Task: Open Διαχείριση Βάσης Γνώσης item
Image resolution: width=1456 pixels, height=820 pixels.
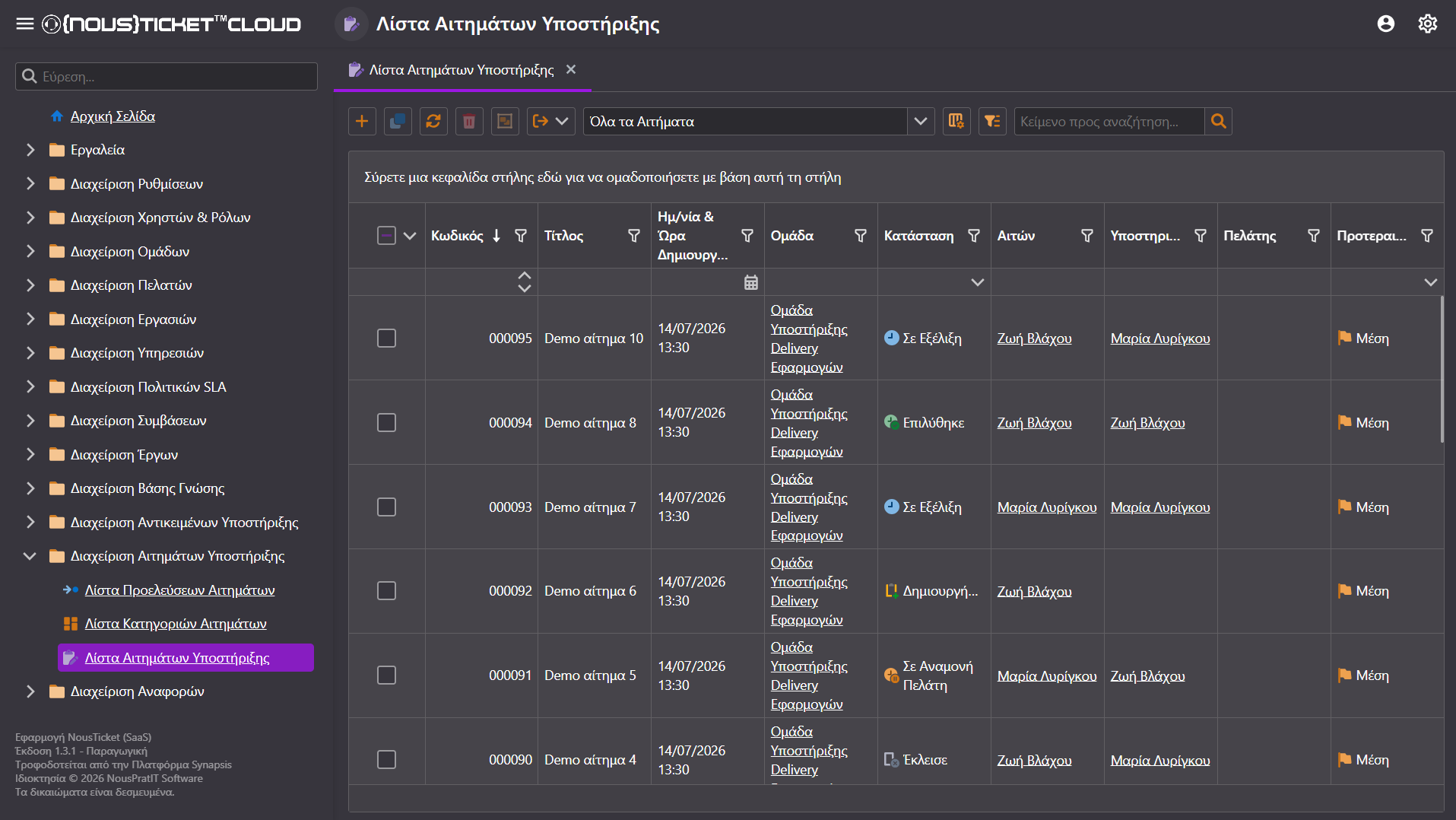Action: click(x=148, y=488)
